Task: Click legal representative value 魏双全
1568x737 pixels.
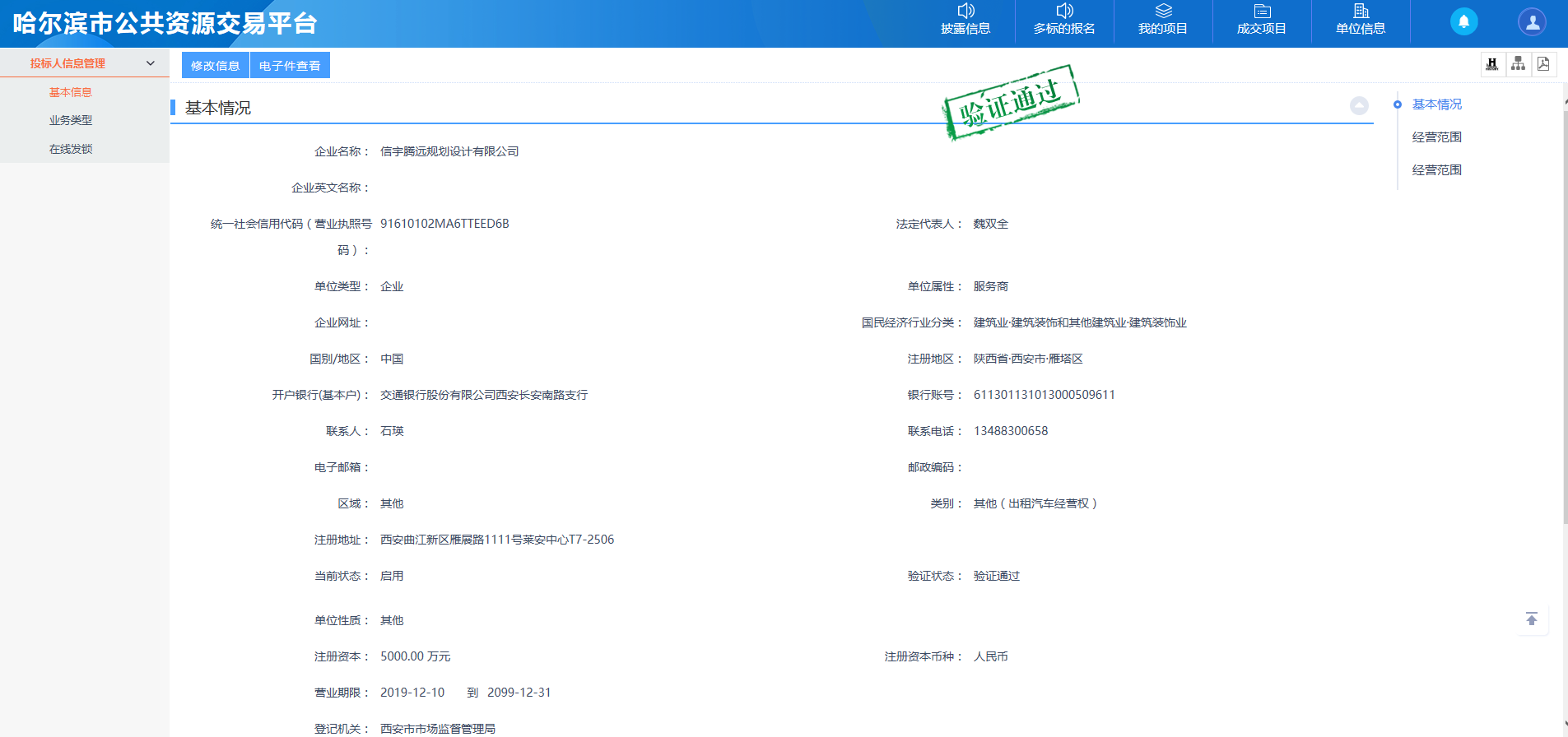Action: [991, 224]
